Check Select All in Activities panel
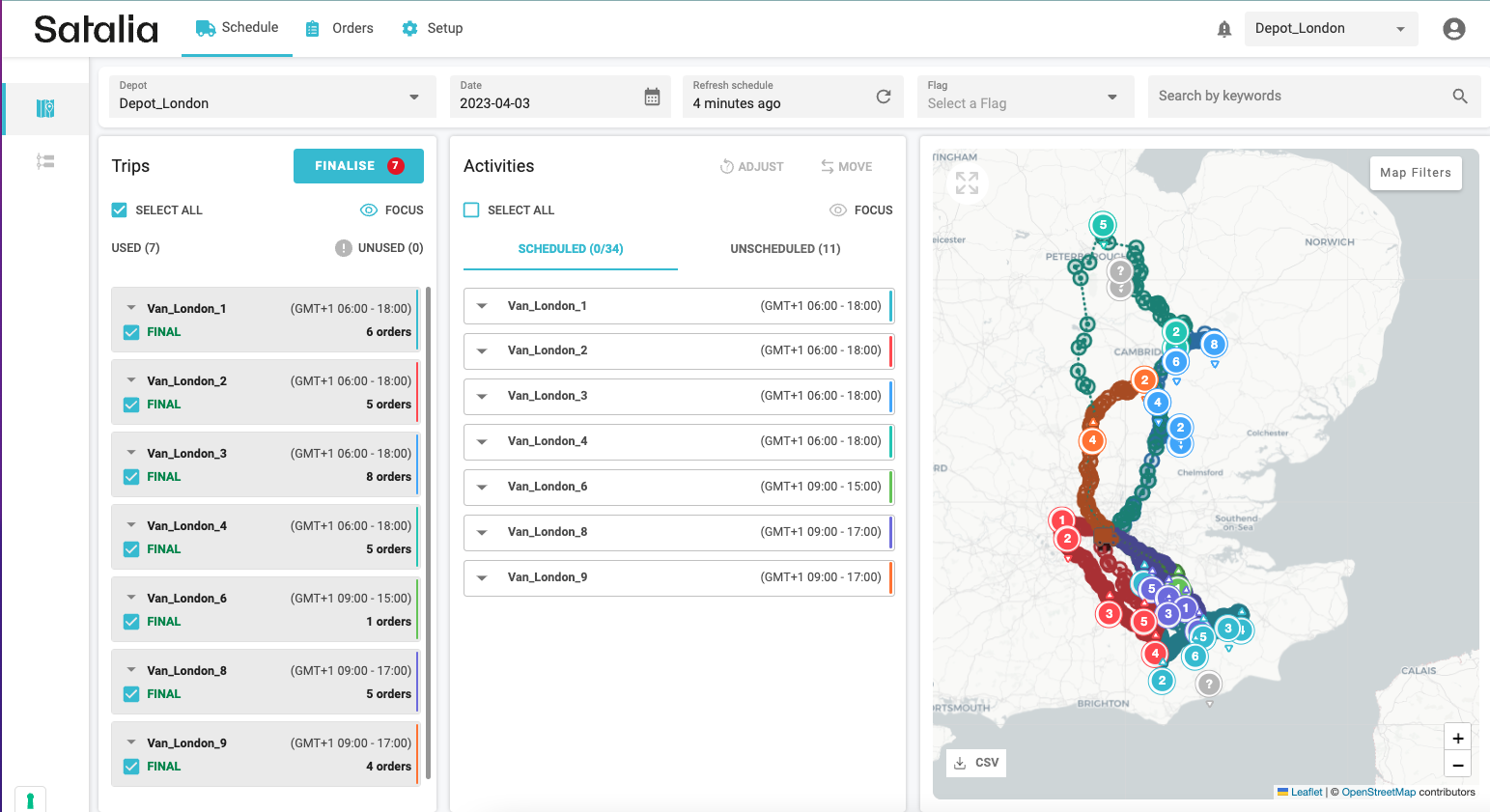 point(471,210)
